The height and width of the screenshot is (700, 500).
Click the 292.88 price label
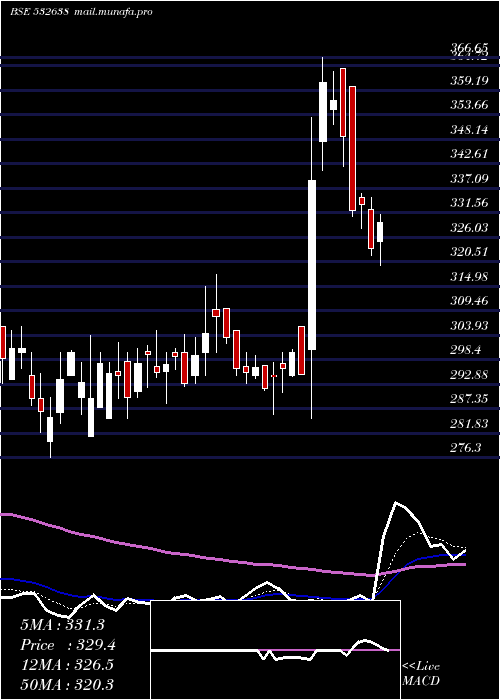pos(469,375)
